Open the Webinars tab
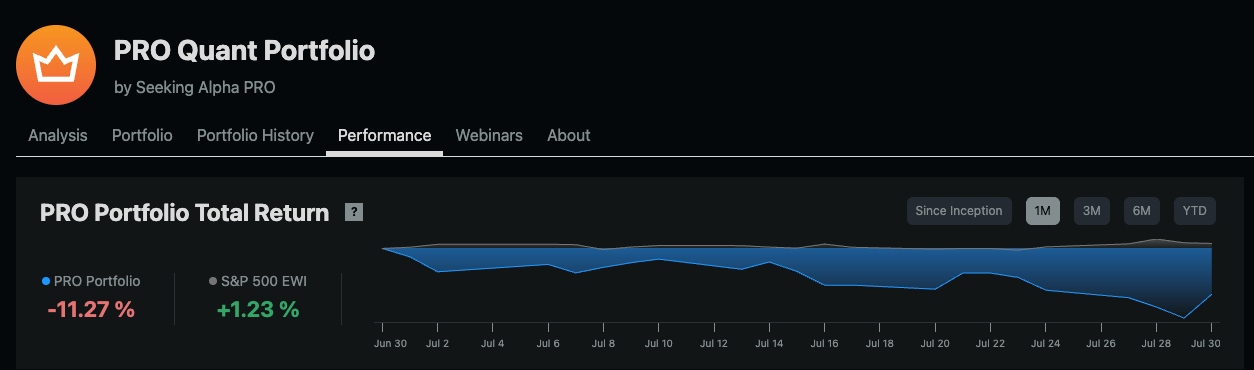The image size is (1254, 370). click(489, 135)
